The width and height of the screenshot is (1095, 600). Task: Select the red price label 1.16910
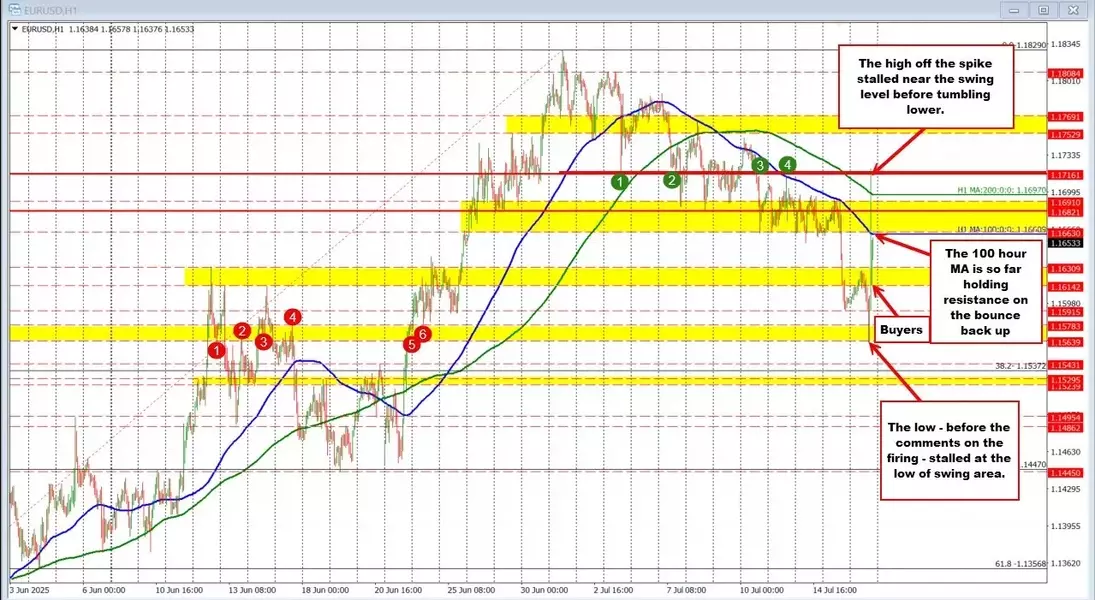click(x=1065, y=202)
